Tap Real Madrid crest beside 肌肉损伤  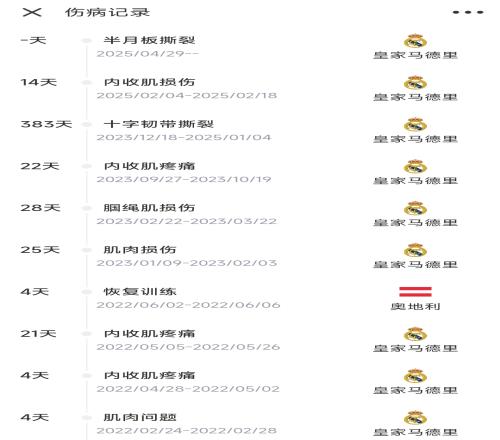[415, 250]
